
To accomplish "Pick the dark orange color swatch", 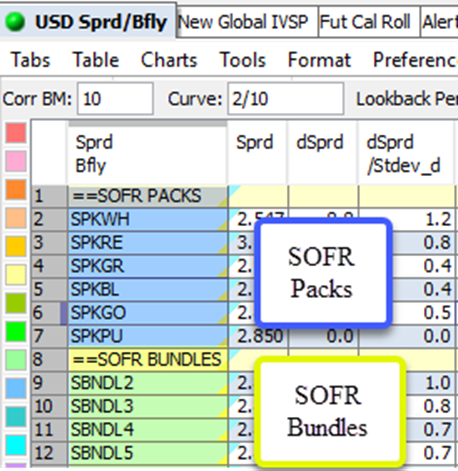I will point(16,189).
